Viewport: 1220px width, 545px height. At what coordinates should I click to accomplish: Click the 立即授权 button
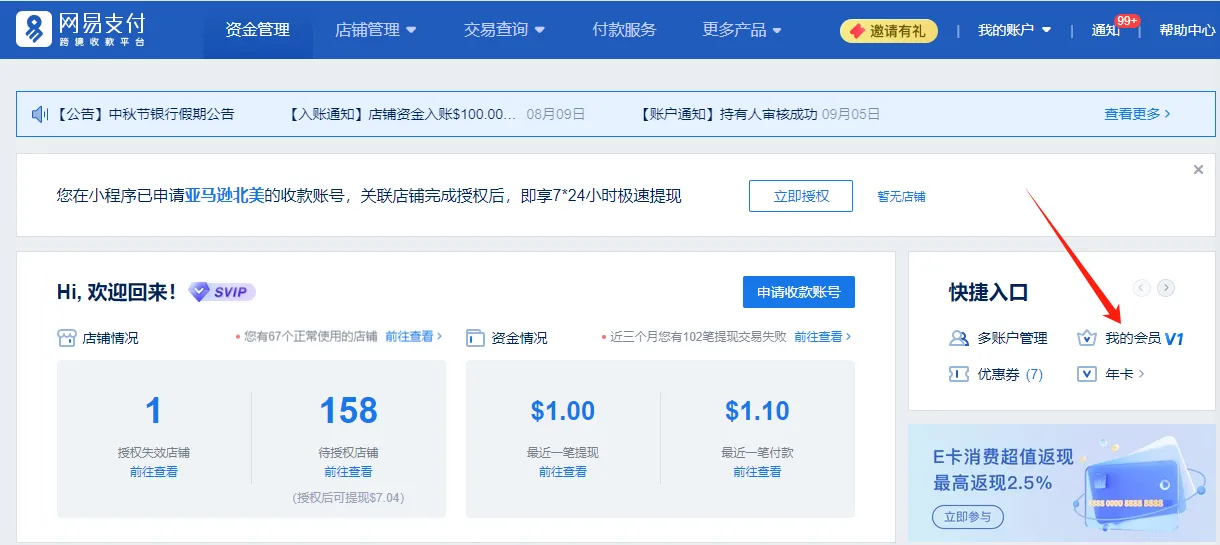[x=801, y=196]
